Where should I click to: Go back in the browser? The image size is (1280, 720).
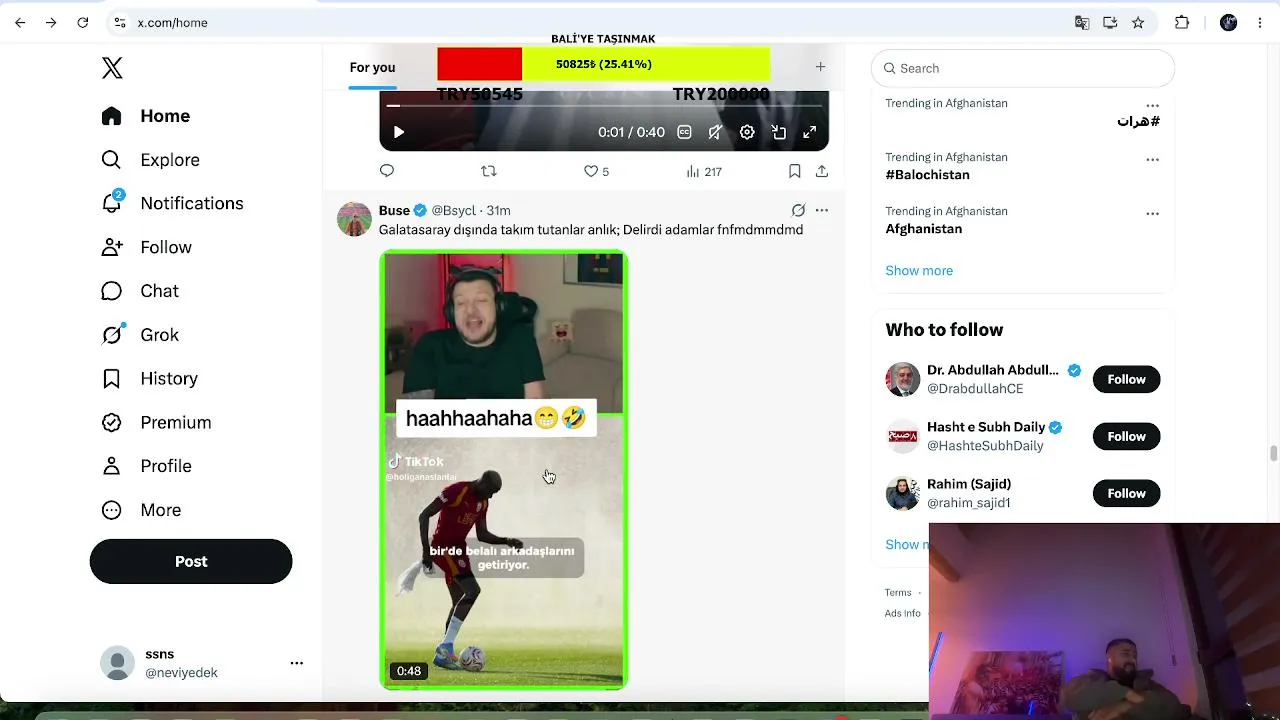click(20, 22)
